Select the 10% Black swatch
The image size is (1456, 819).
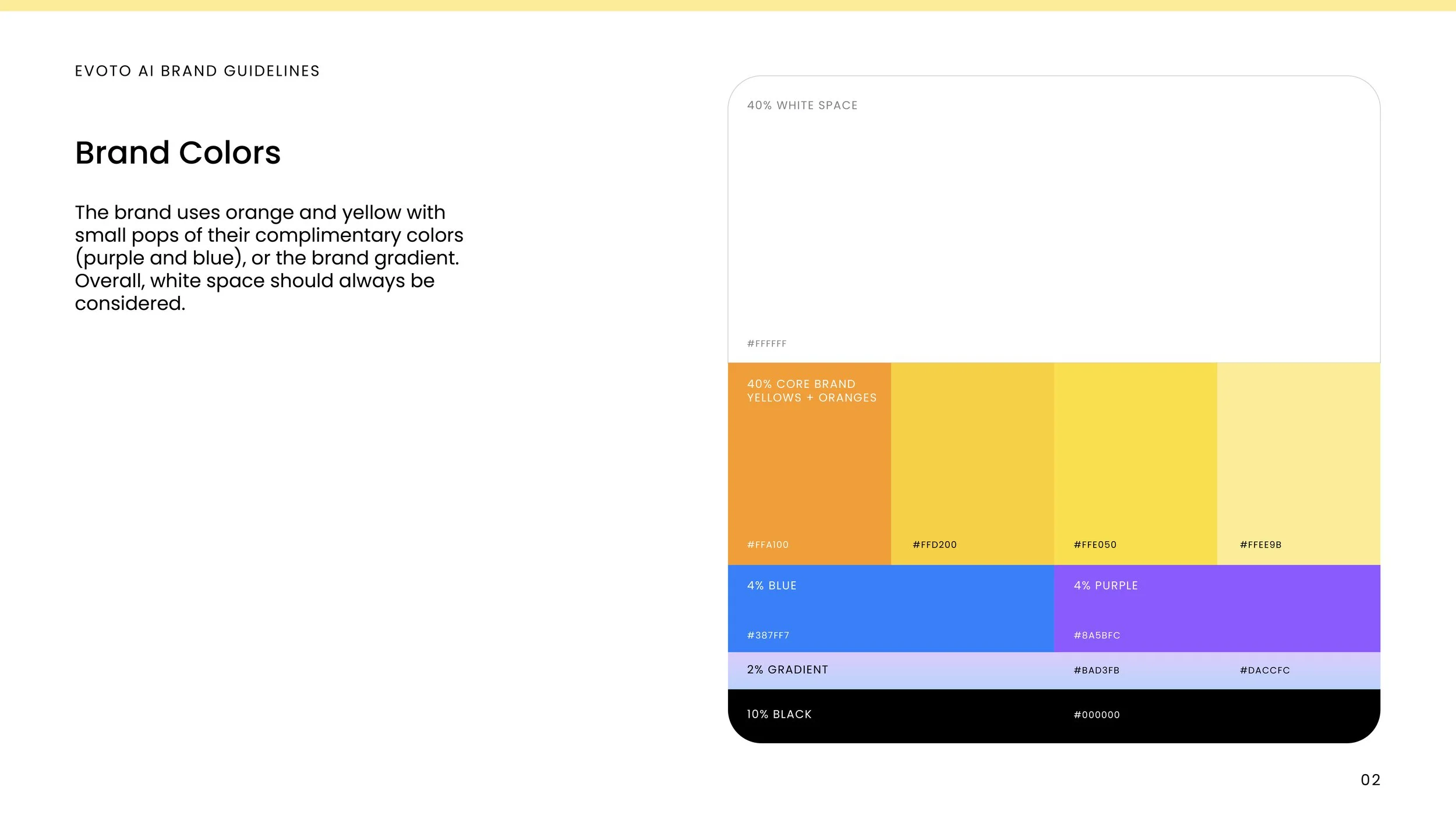pos(932,716)
